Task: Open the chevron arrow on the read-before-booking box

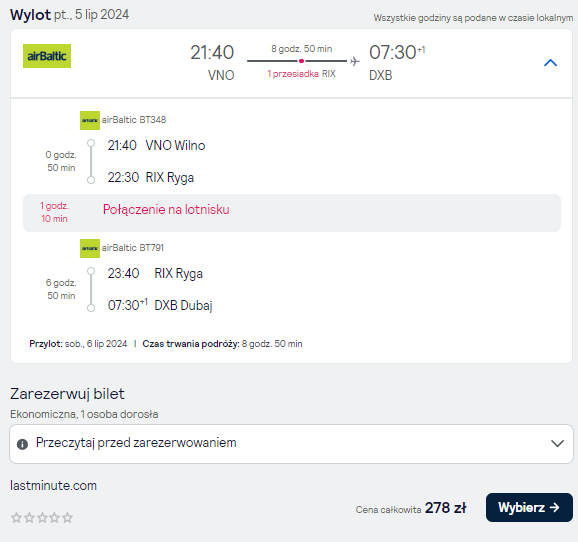Action: [x=557, y=443]
